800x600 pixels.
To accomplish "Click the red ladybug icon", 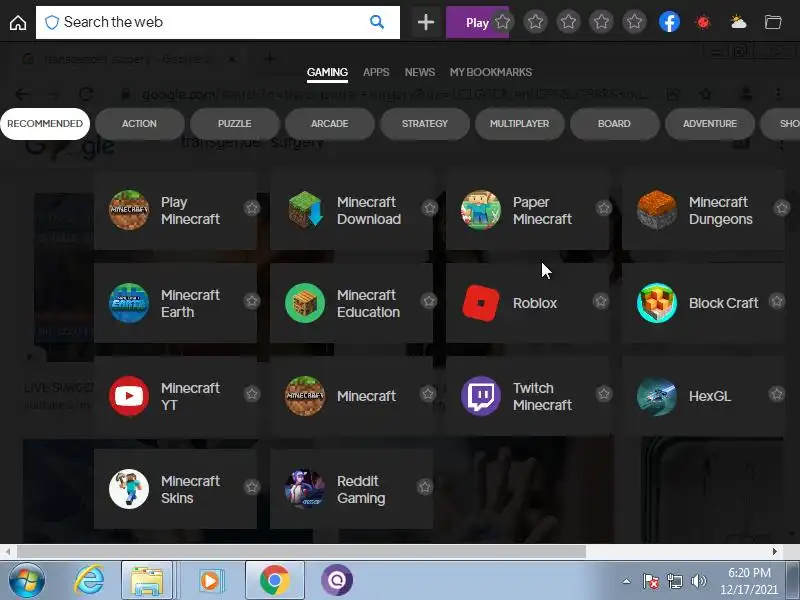I will tap(704, 22).
